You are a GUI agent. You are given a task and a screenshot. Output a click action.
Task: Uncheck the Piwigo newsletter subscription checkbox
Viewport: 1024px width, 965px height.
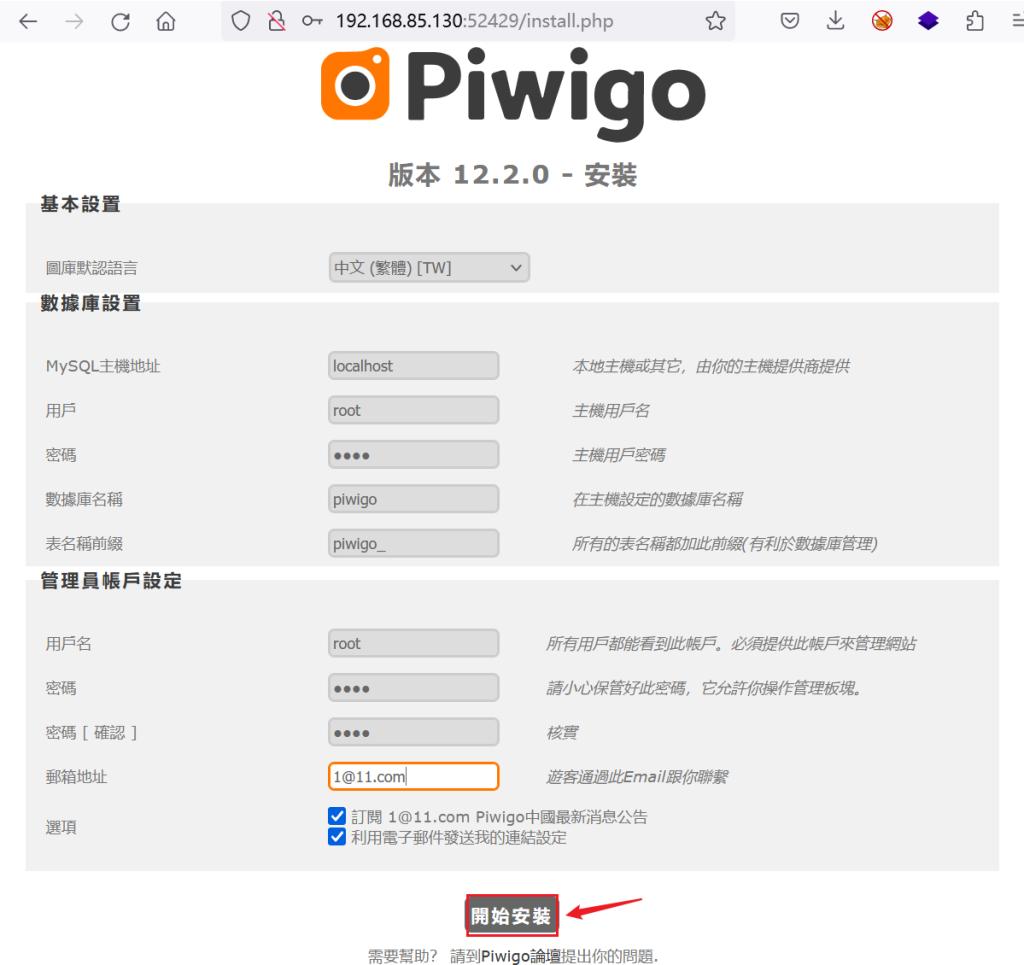click(x=337, y=816)
